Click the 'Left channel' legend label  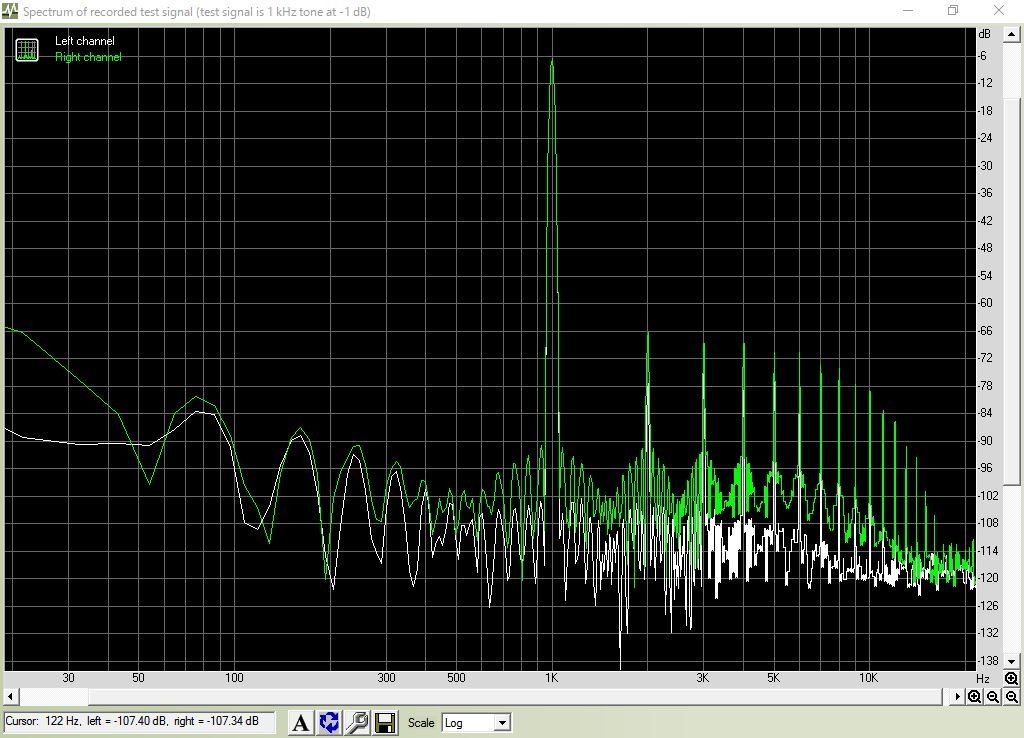(85, 40)
